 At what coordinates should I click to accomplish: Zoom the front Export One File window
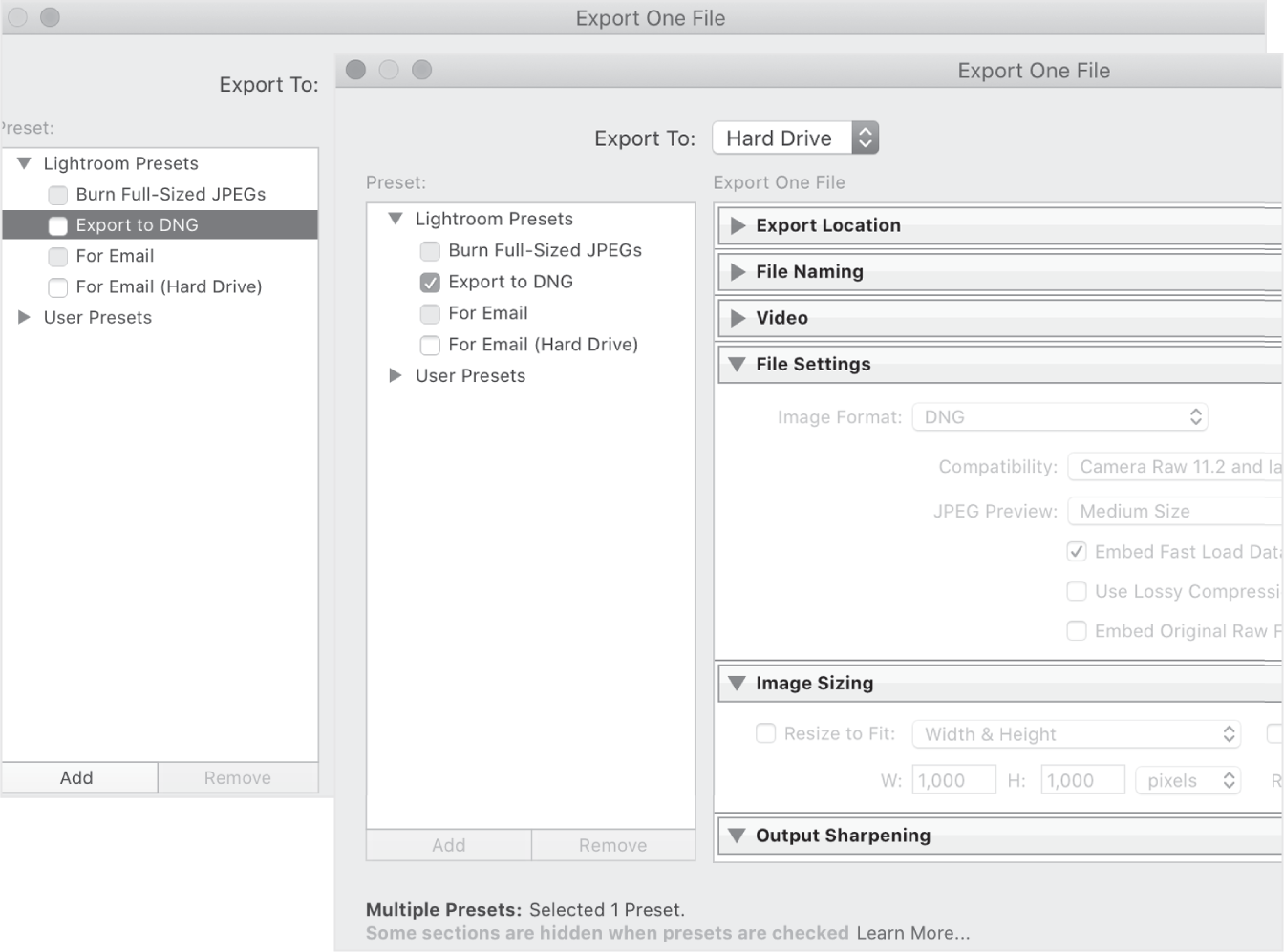421,70
